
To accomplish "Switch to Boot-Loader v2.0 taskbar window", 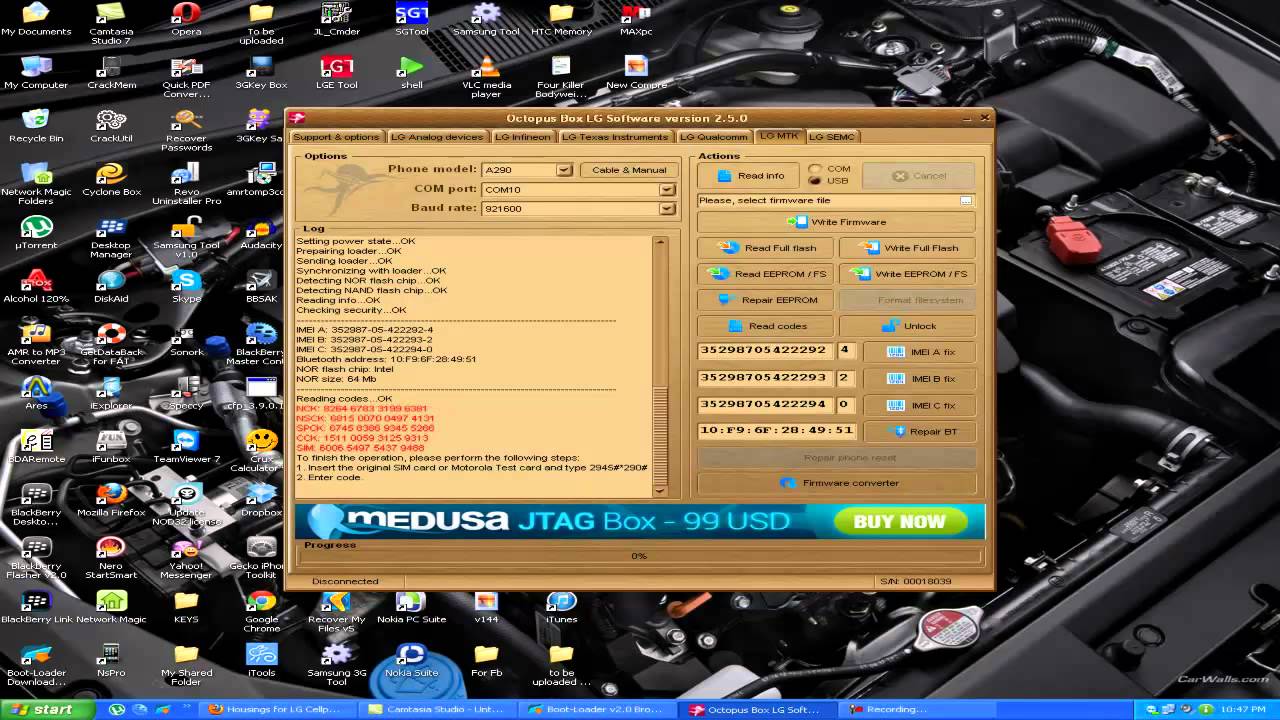I will click(600, 710).
